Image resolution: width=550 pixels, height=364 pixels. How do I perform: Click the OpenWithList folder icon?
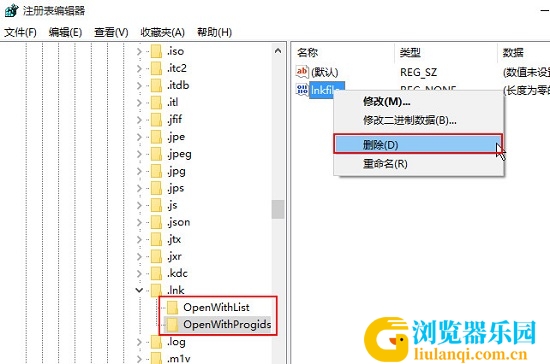pyautogui.click(x=172, y=308)
